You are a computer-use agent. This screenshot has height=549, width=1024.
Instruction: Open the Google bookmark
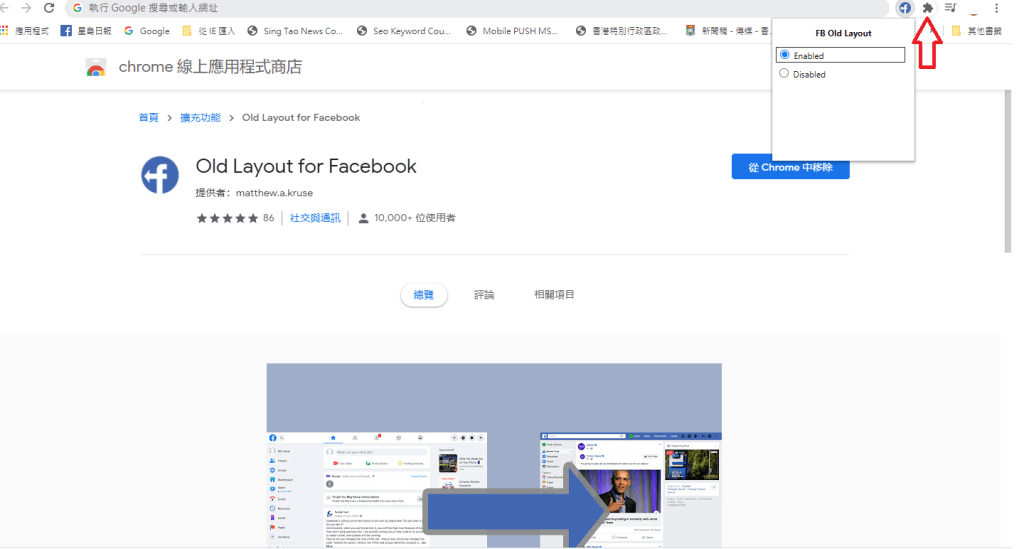click(147, 31)
